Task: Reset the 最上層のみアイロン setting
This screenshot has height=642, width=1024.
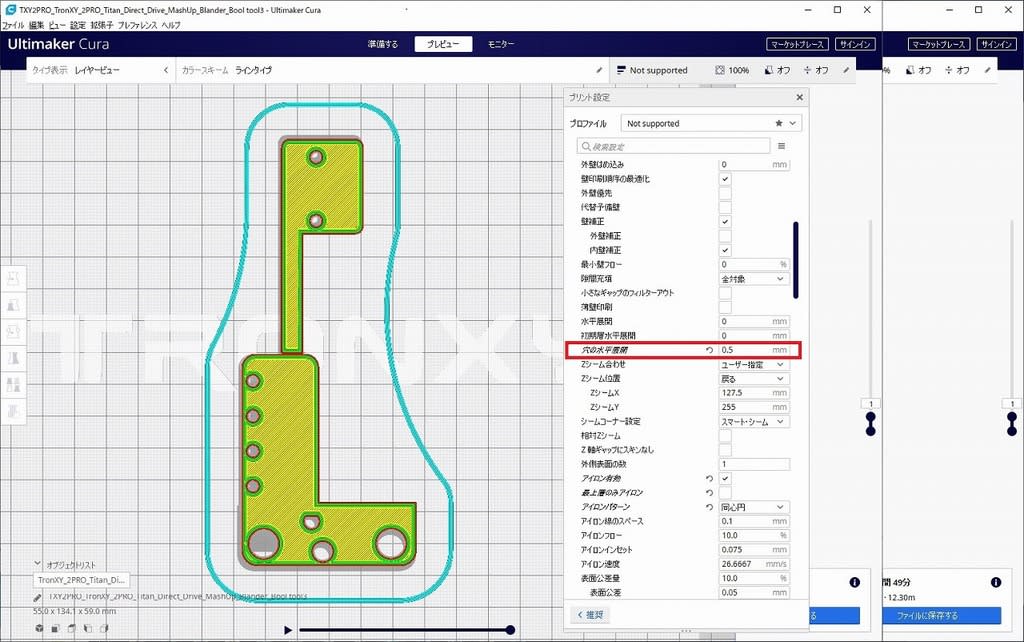Action: tap(709, 493)
